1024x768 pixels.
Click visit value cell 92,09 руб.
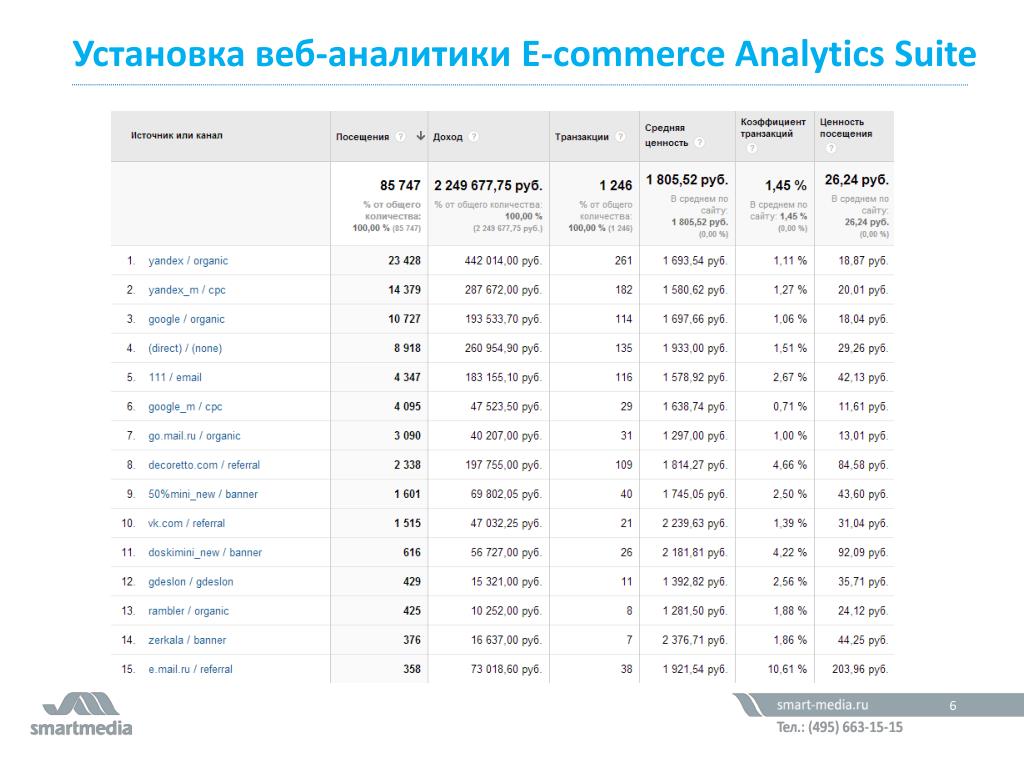pyautogui.click(x=863, y=552)
